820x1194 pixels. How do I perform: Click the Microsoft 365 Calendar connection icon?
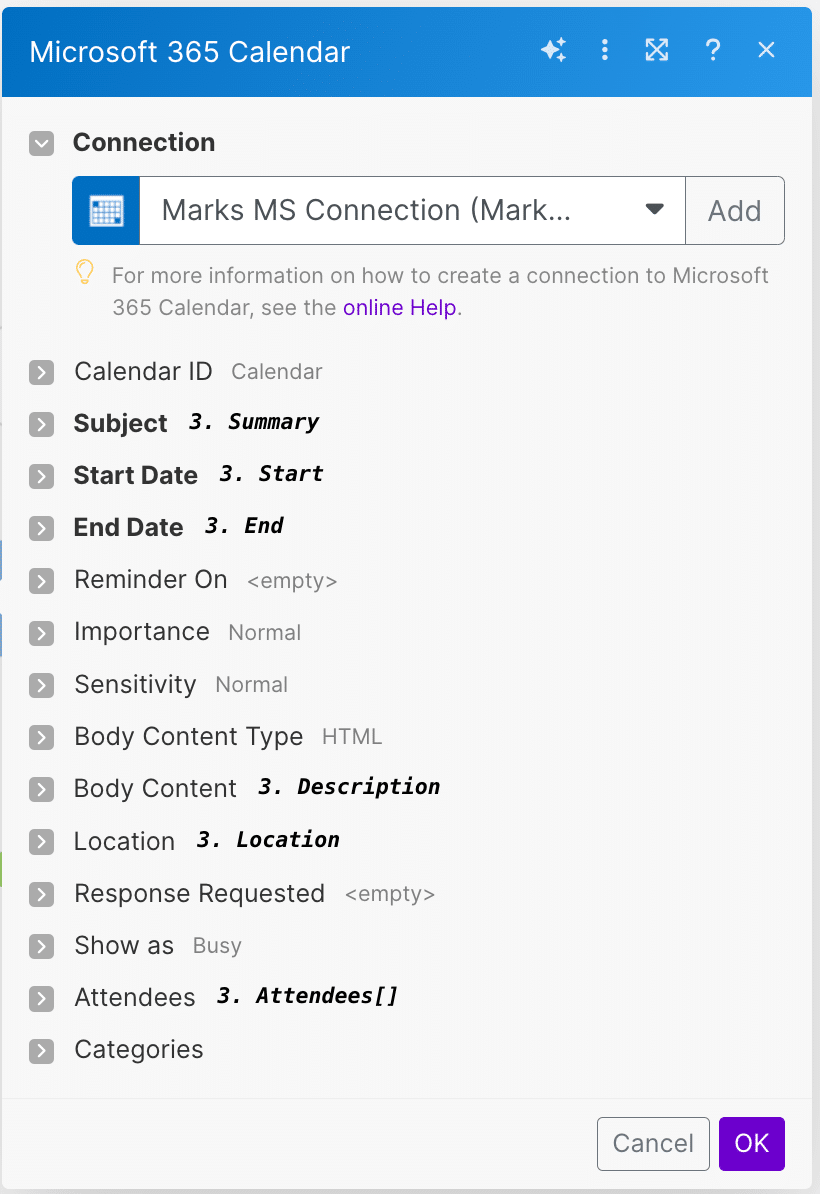pos(105,210)
